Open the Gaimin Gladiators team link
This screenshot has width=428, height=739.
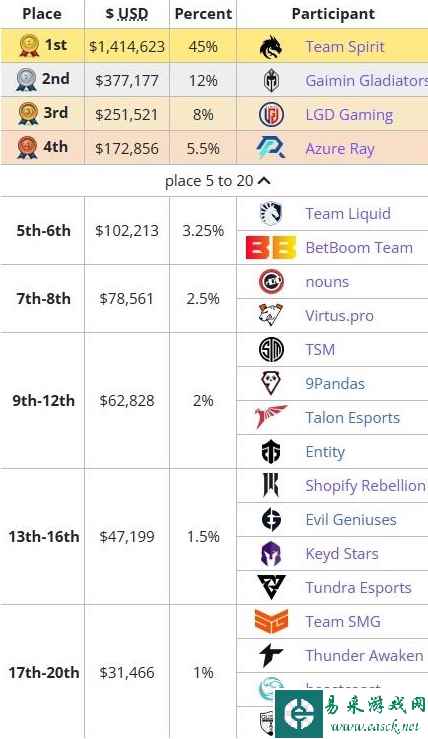pyautogui.click(x=366, y=81)
